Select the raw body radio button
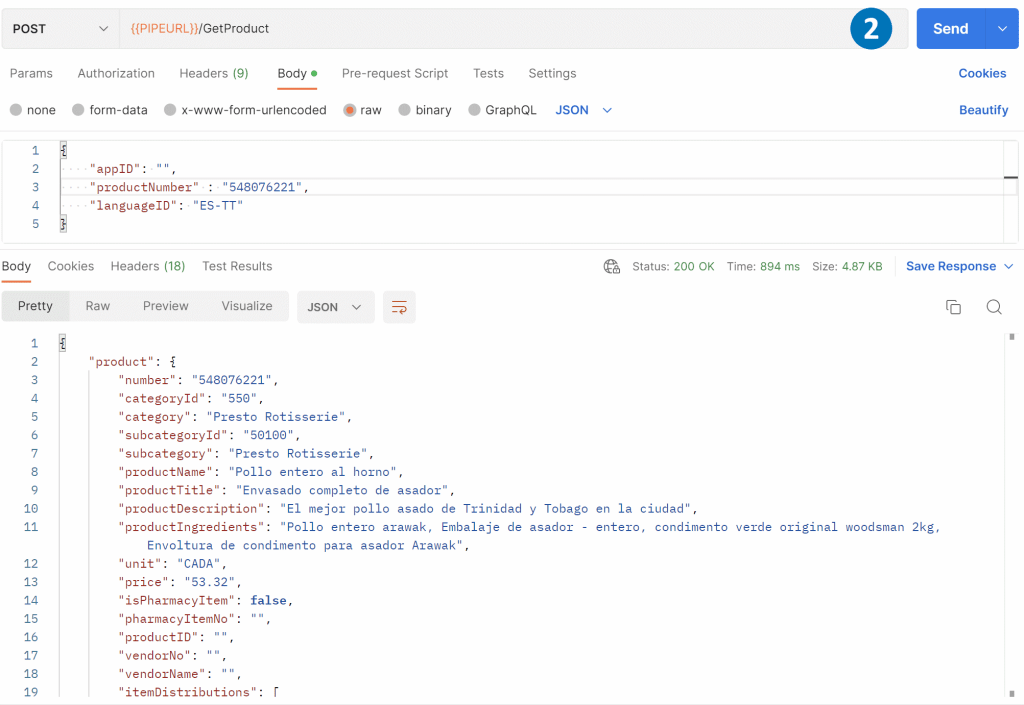The width and height of the screenshot is (1024, 705). tap(350, 110)
